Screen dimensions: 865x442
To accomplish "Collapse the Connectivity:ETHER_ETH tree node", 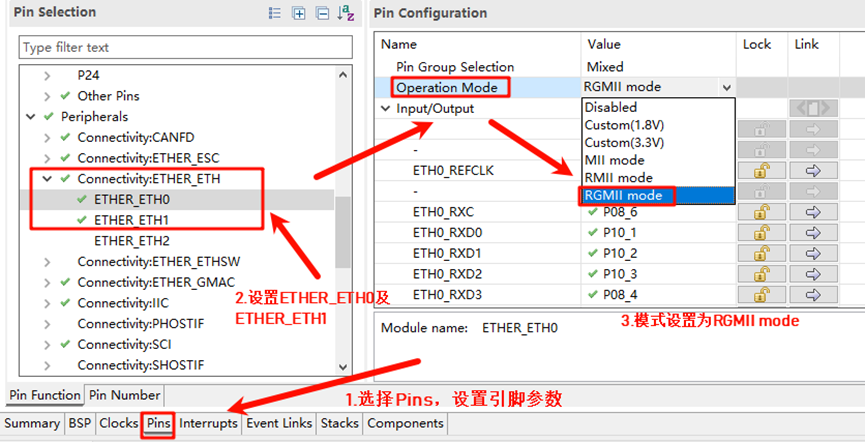I will click(x=47, y=179).
